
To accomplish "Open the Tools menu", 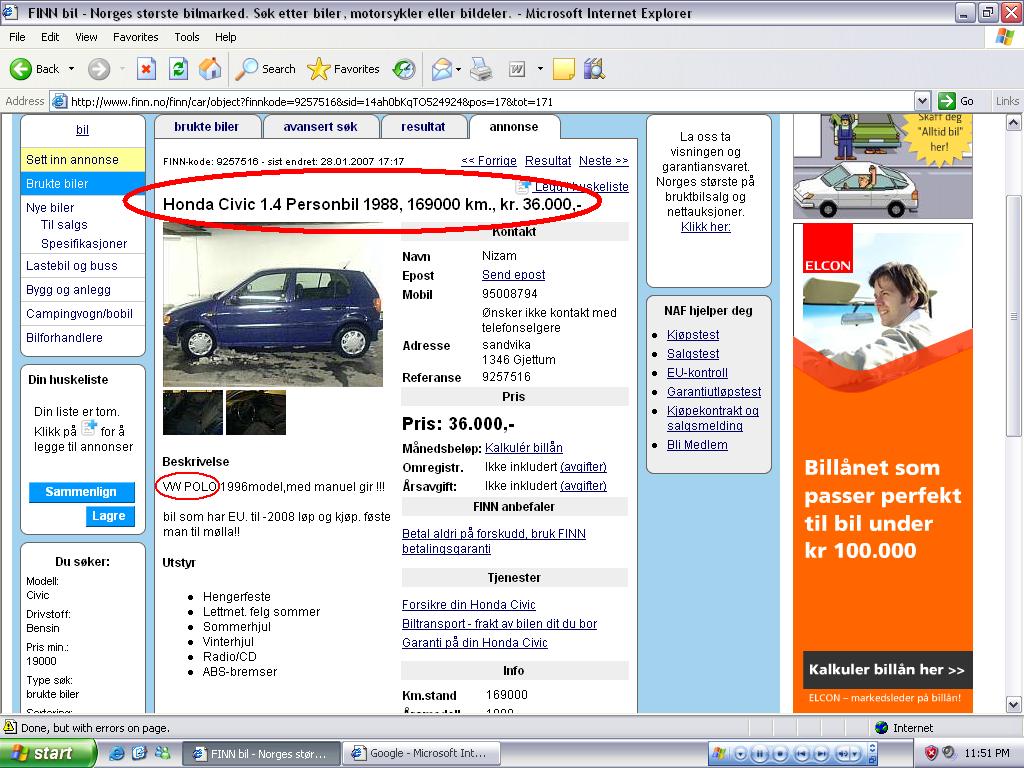I will pyautogui.click(x=187, y=37).
